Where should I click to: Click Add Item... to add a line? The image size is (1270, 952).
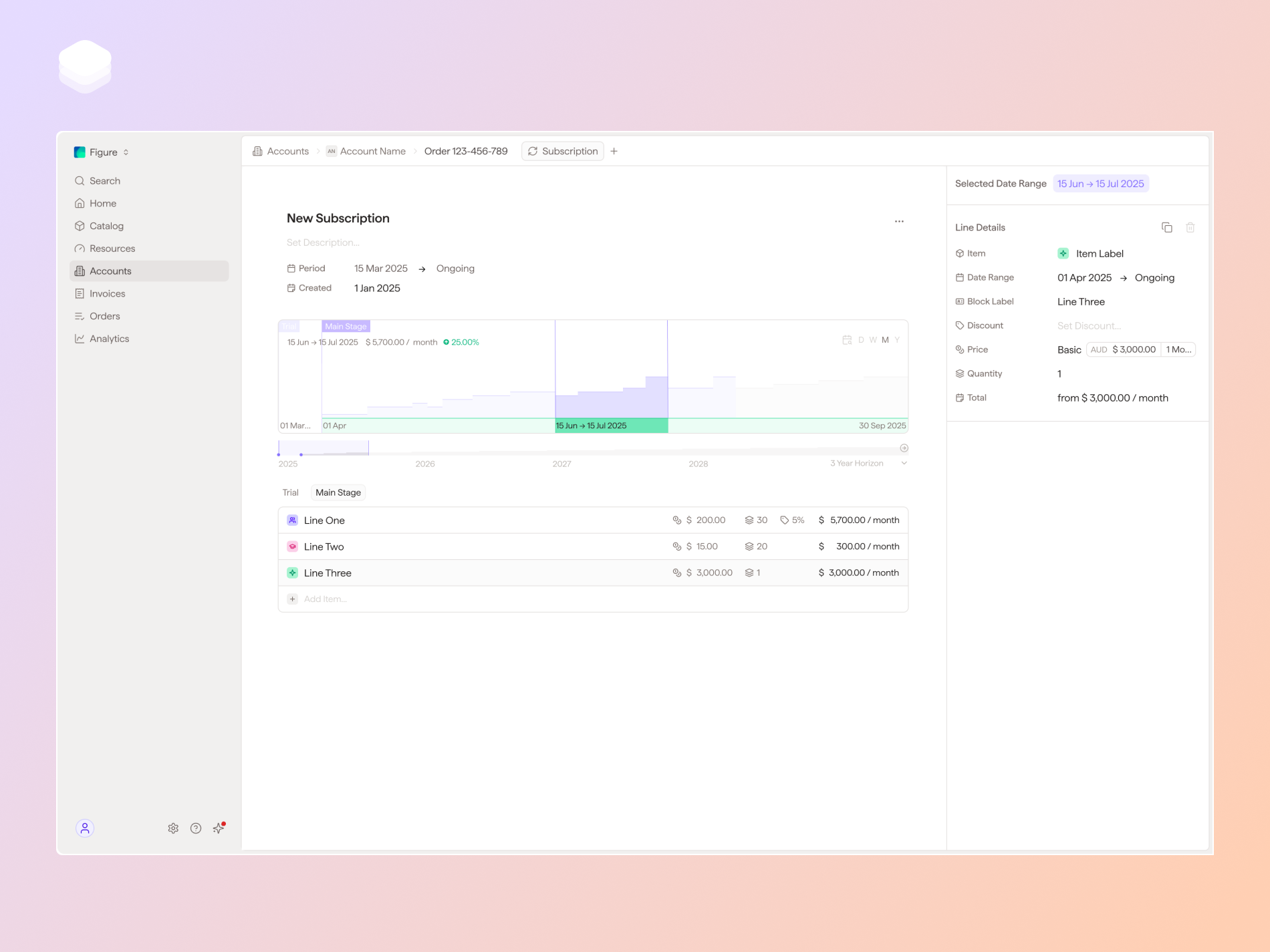325,599
